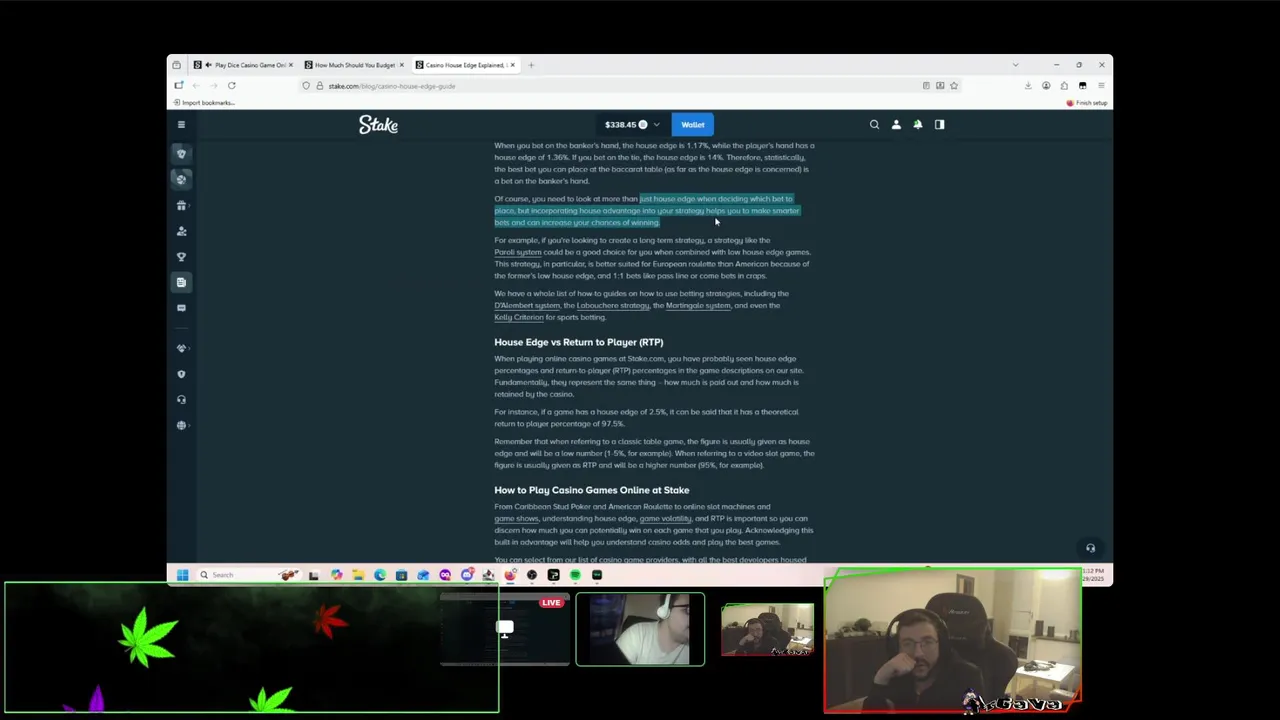
Task: Open the Windows Start button
Action: pyautogui.click(x=182, y=575)
